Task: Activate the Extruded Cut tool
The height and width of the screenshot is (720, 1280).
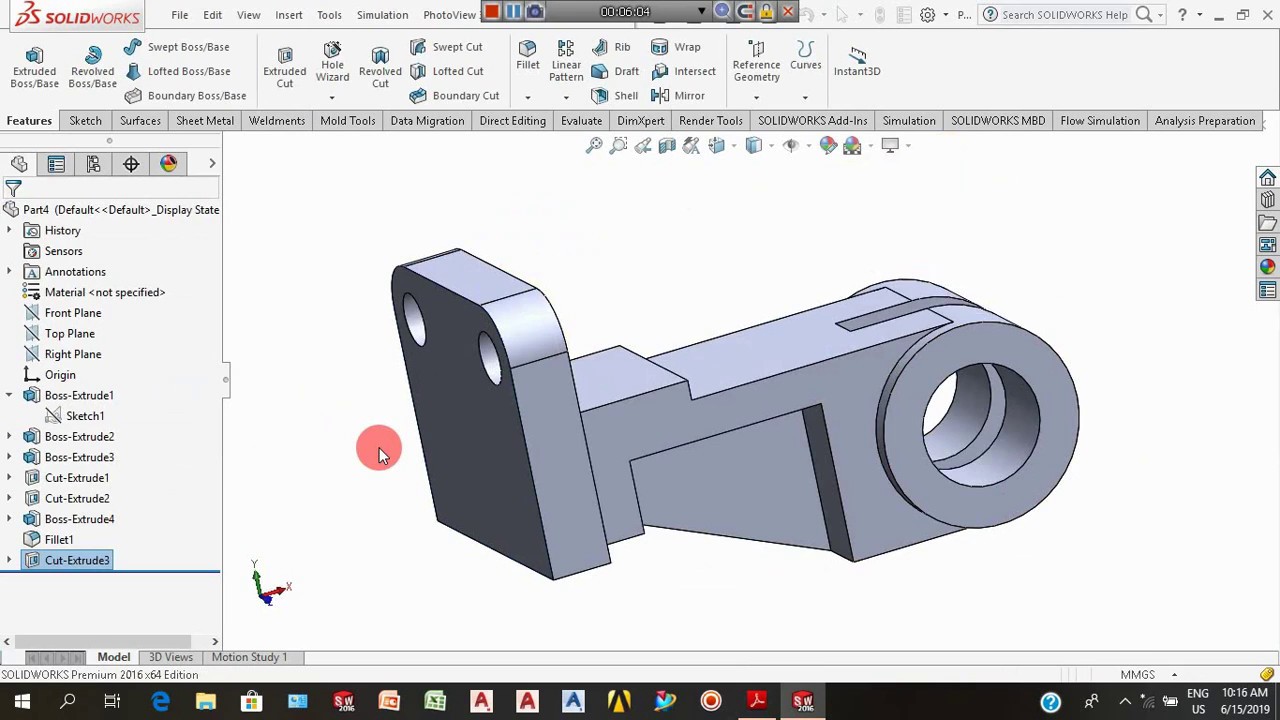Action: click(x=285, y=67)
